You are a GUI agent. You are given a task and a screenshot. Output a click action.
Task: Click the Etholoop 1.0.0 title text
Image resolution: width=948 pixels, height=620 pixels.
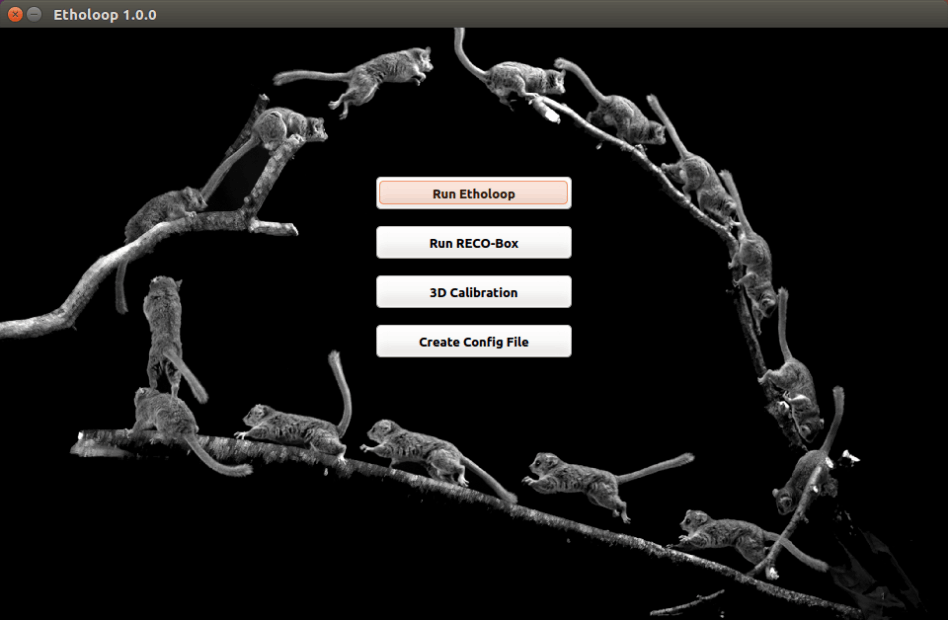(105, 14)
